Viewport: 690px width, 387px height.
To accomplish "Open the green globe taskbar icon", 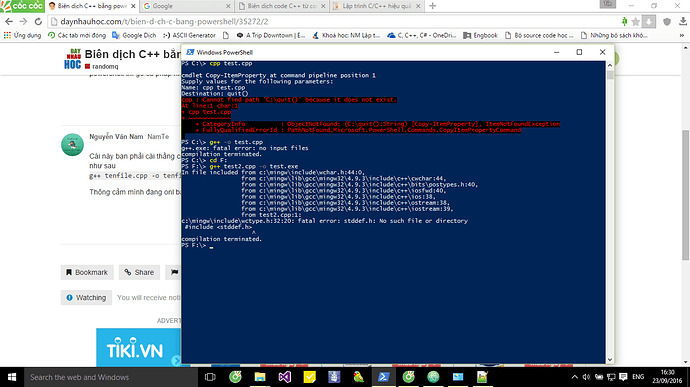I will (x=433, y=377).
